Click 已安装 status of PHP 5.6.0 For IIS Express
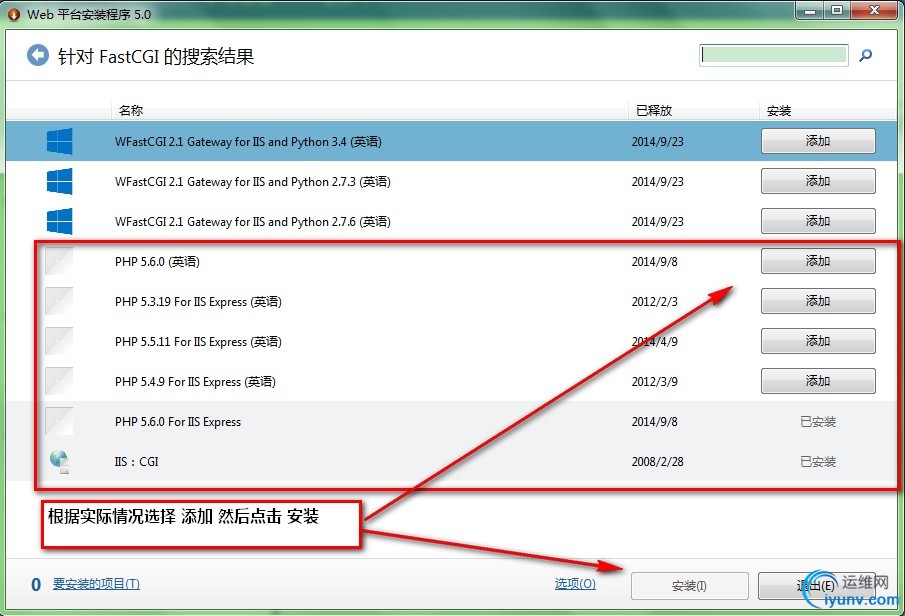The image size is (905, 616). click(818, 422)
